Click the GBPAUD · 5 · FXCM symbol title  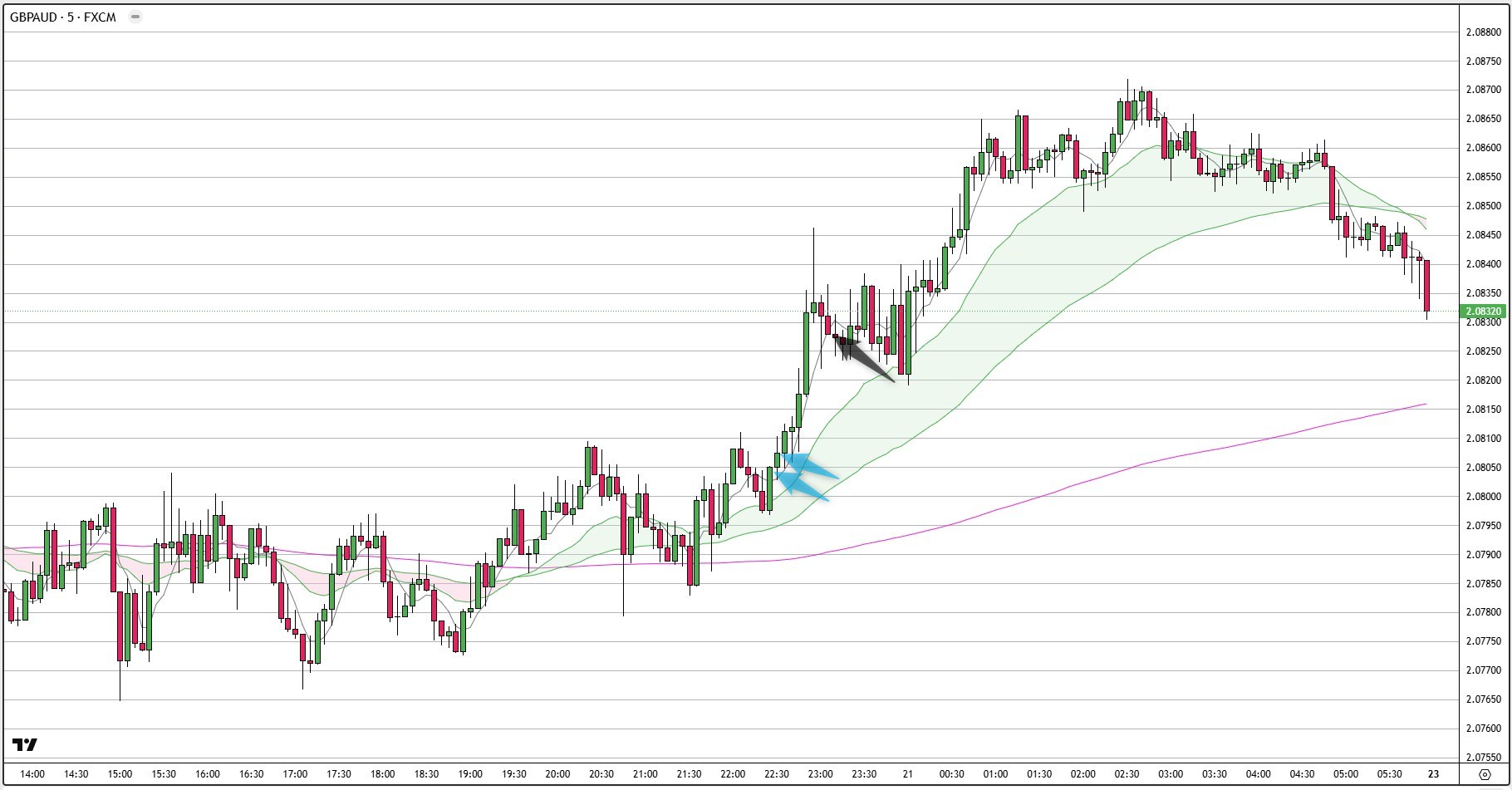63,17
